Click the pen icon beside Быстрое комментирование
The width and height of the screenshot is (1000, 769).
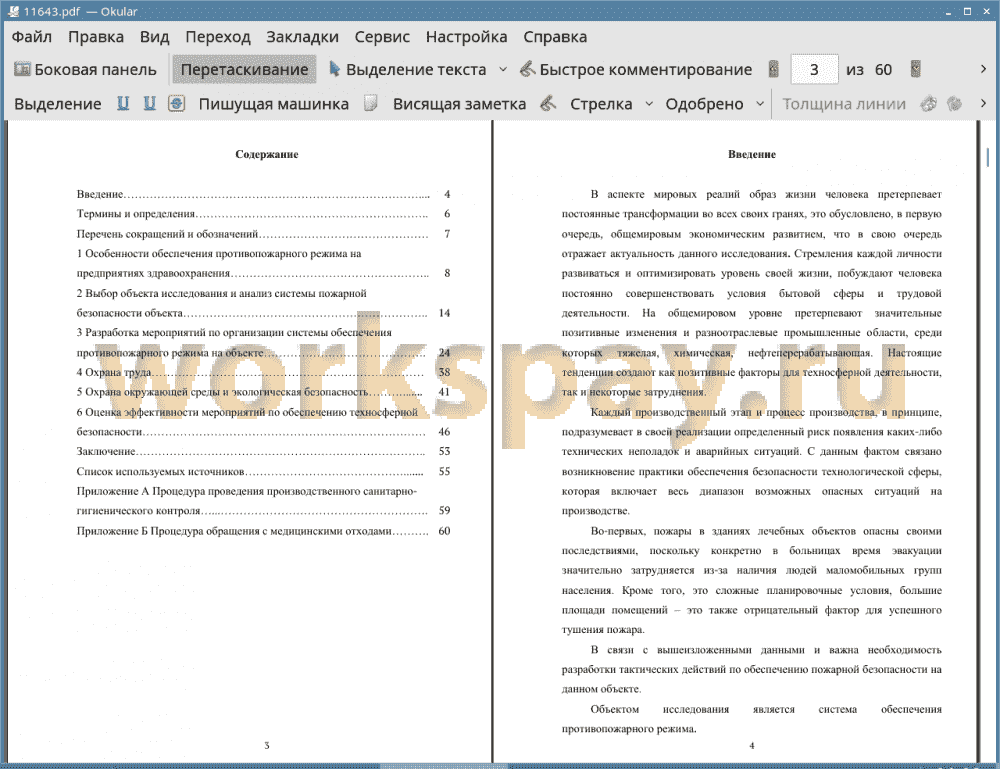click(527, 69)
